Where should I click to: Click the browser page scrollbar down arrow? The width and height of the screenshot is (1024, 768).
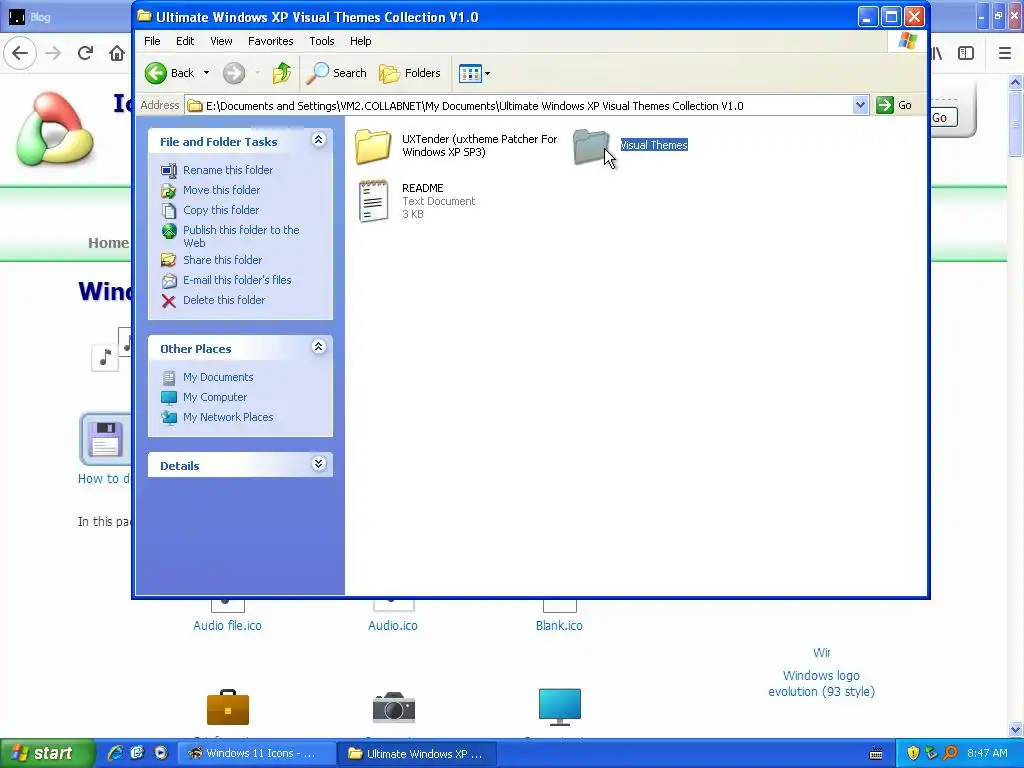1015,729
